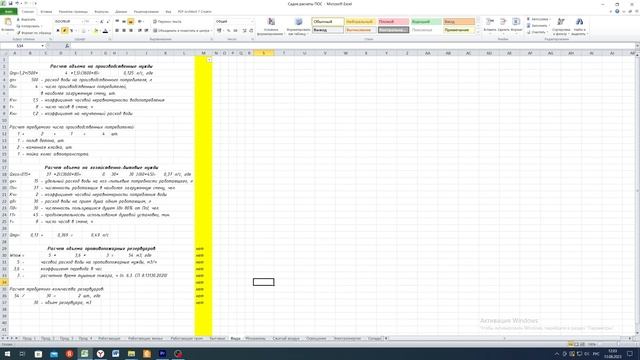Image resolution: width=640 pixels, height=360 pixels.
Task: Select column M header
Action: pos(203,53)
